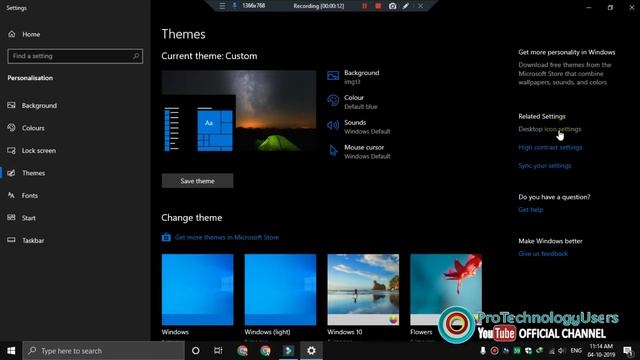The height and width of the screenshot is (360, 640).
Task: Open Task View on taskbar
Action: pos(218,351)
